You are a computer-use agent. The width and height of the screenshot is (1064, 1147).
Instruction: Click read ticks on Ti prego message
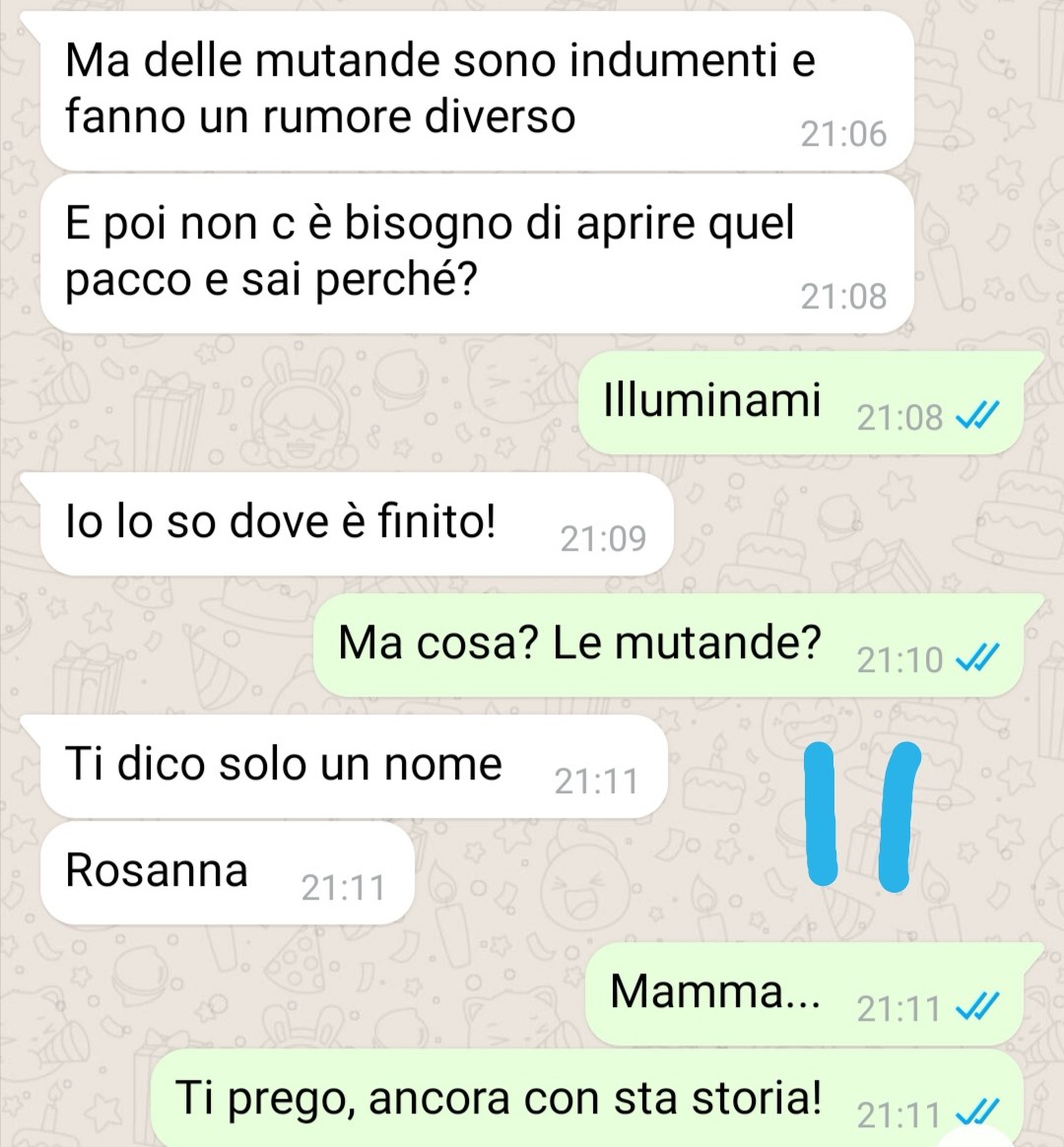coord(977,1114)
